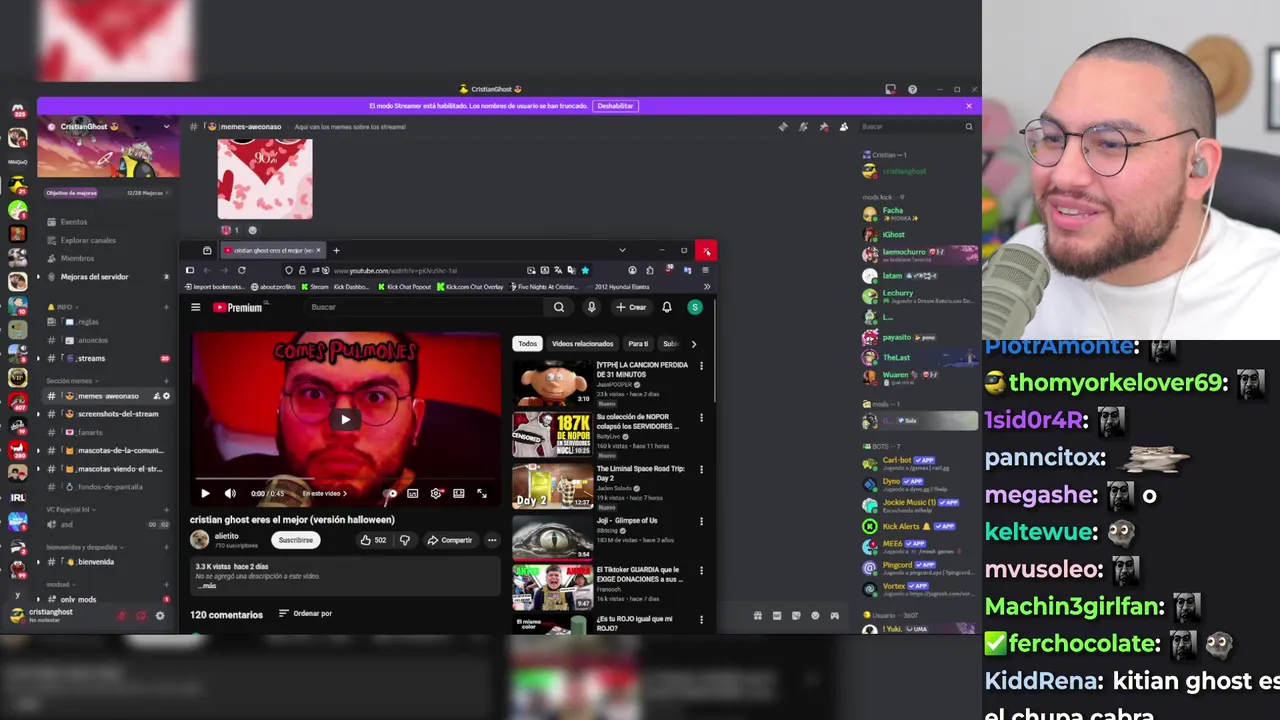Open the CristianGhost server dropdown
This screenshot has width=1280, height=720.
point(166,127)
